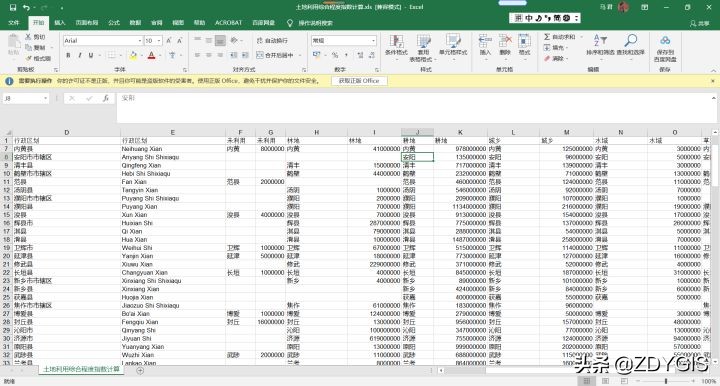Align cell text to the left

click(x=197, y=55)
